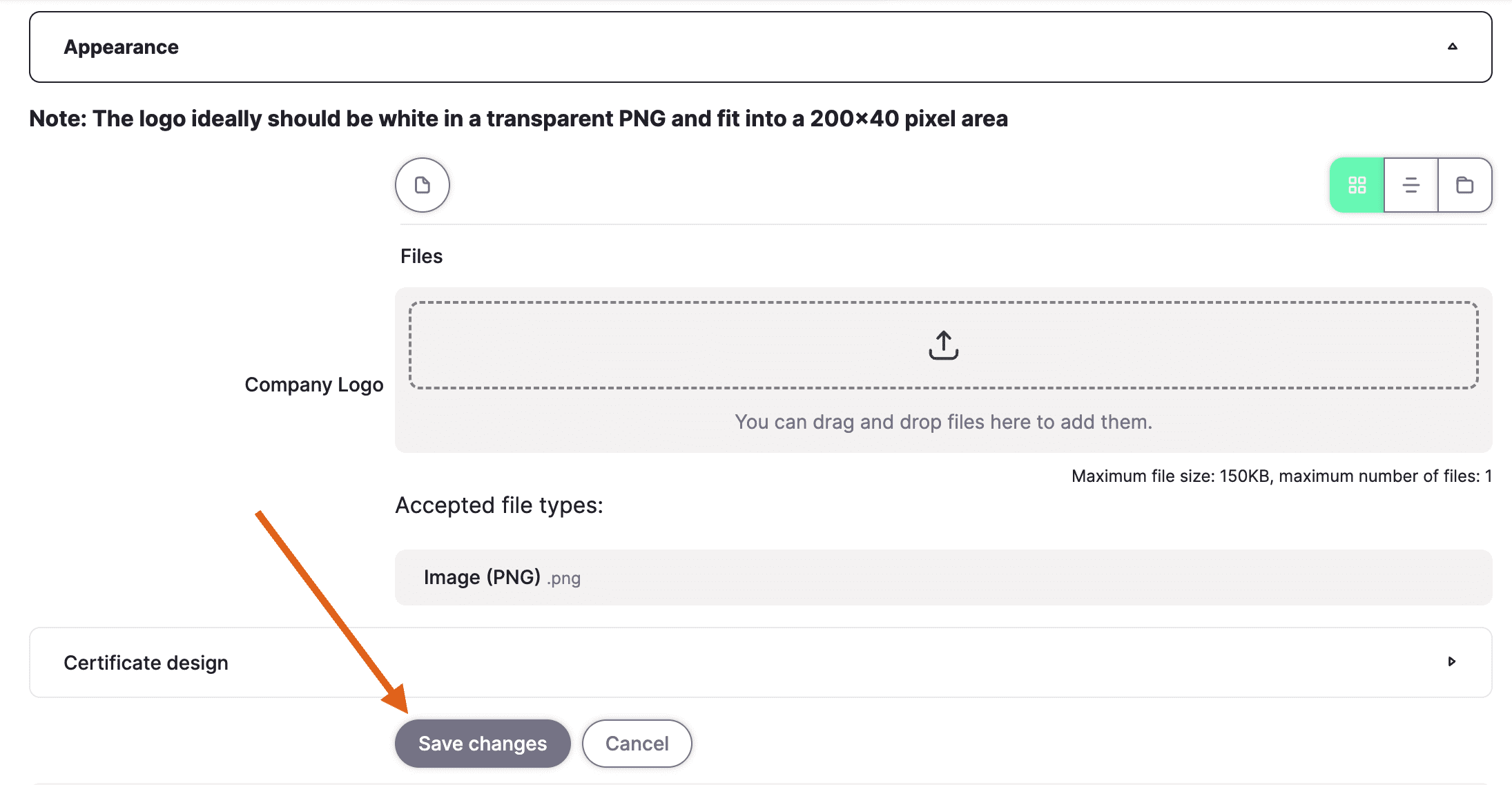
Task: Expand Certificate design section arrow
Action: point(1451,661)
